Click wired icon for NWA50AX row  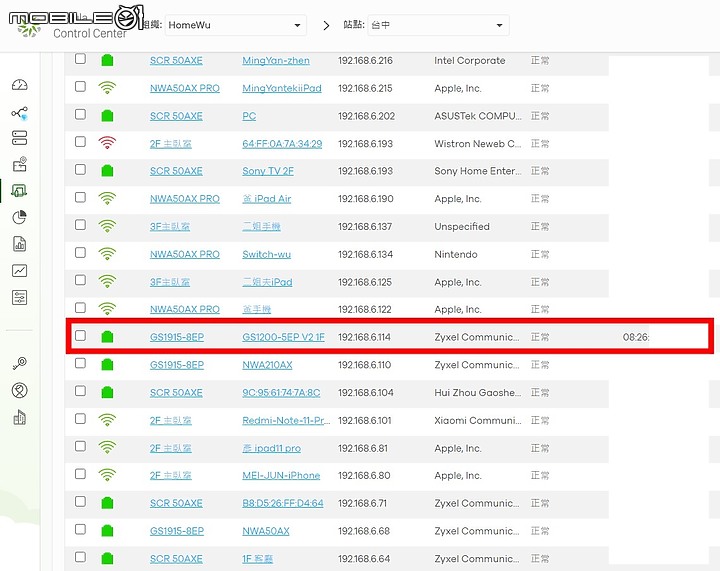(107, 531)
